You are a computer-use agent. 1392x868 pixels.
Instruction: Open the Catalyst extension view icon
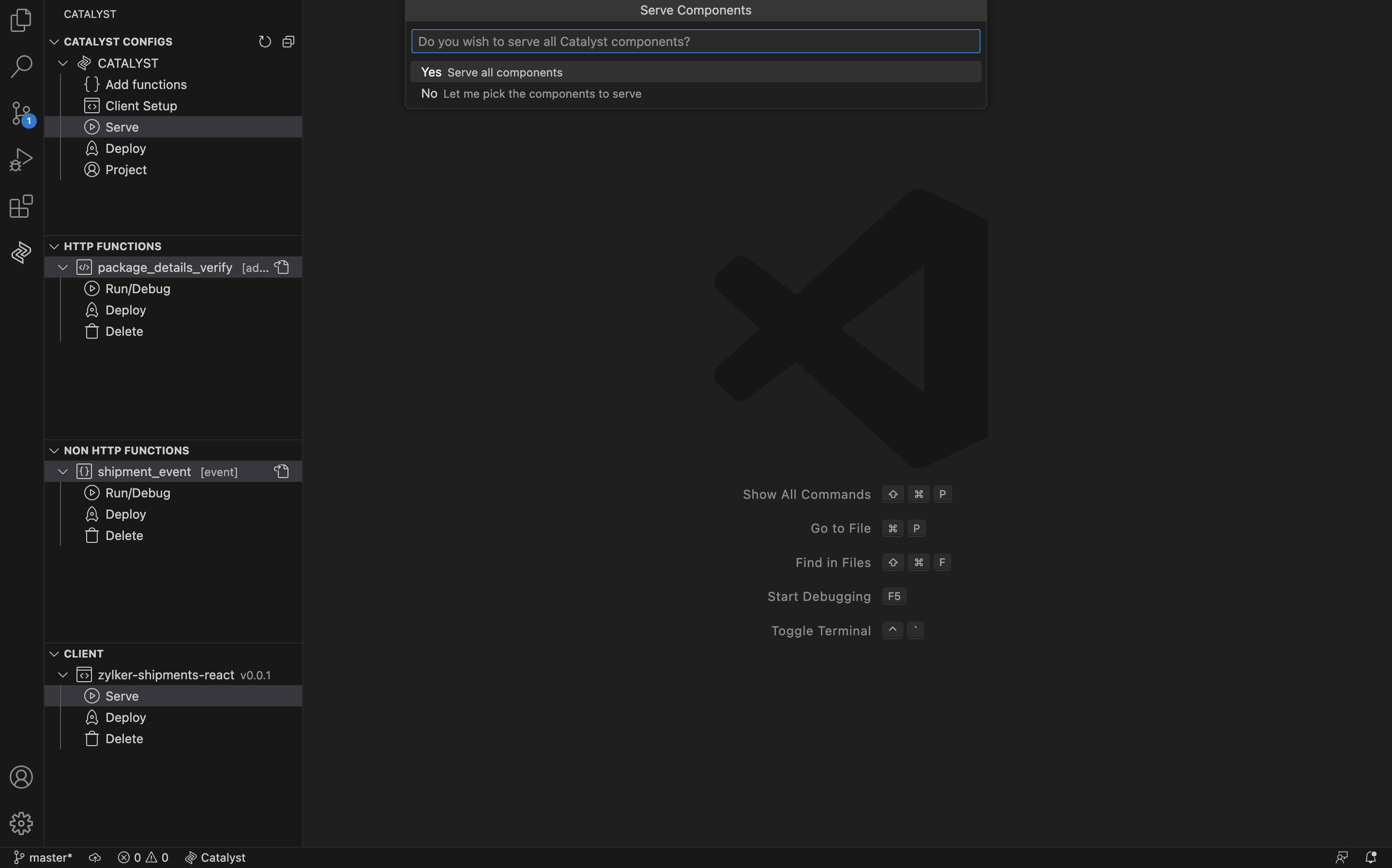(21, 253)
